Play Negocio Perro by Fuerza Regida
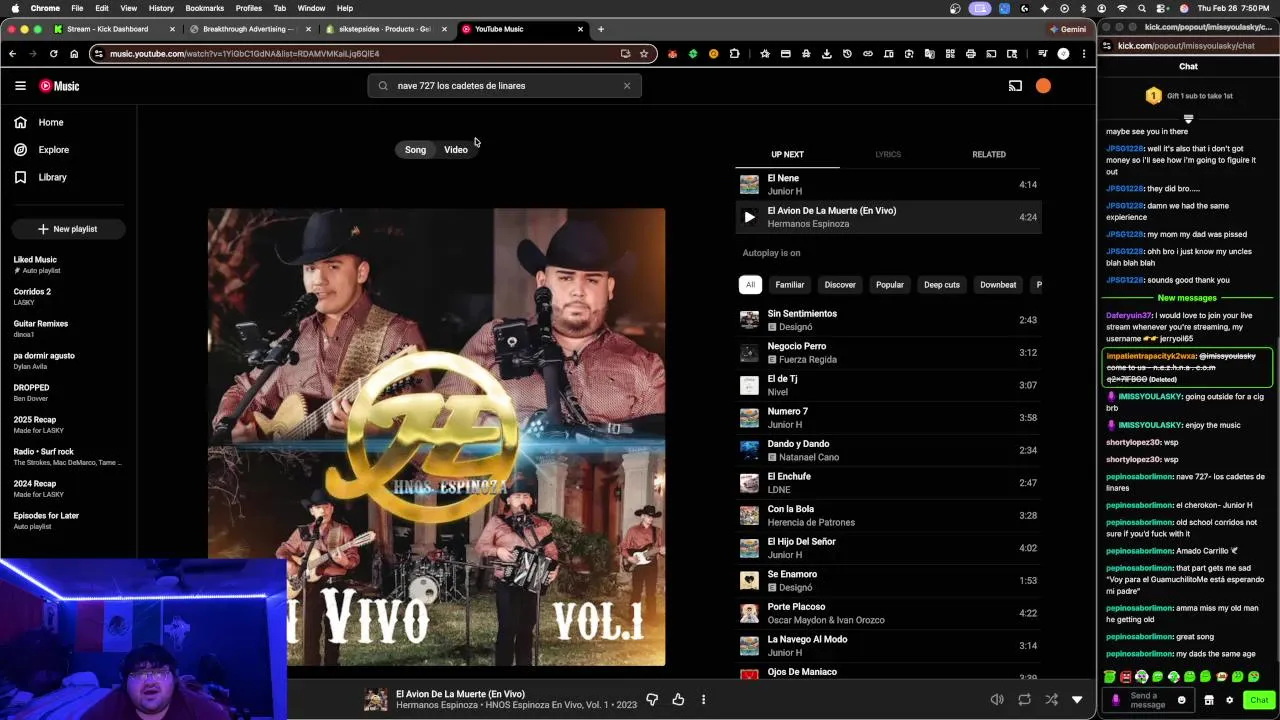This screenshot has height=720, width=1280. coord(888,353)
